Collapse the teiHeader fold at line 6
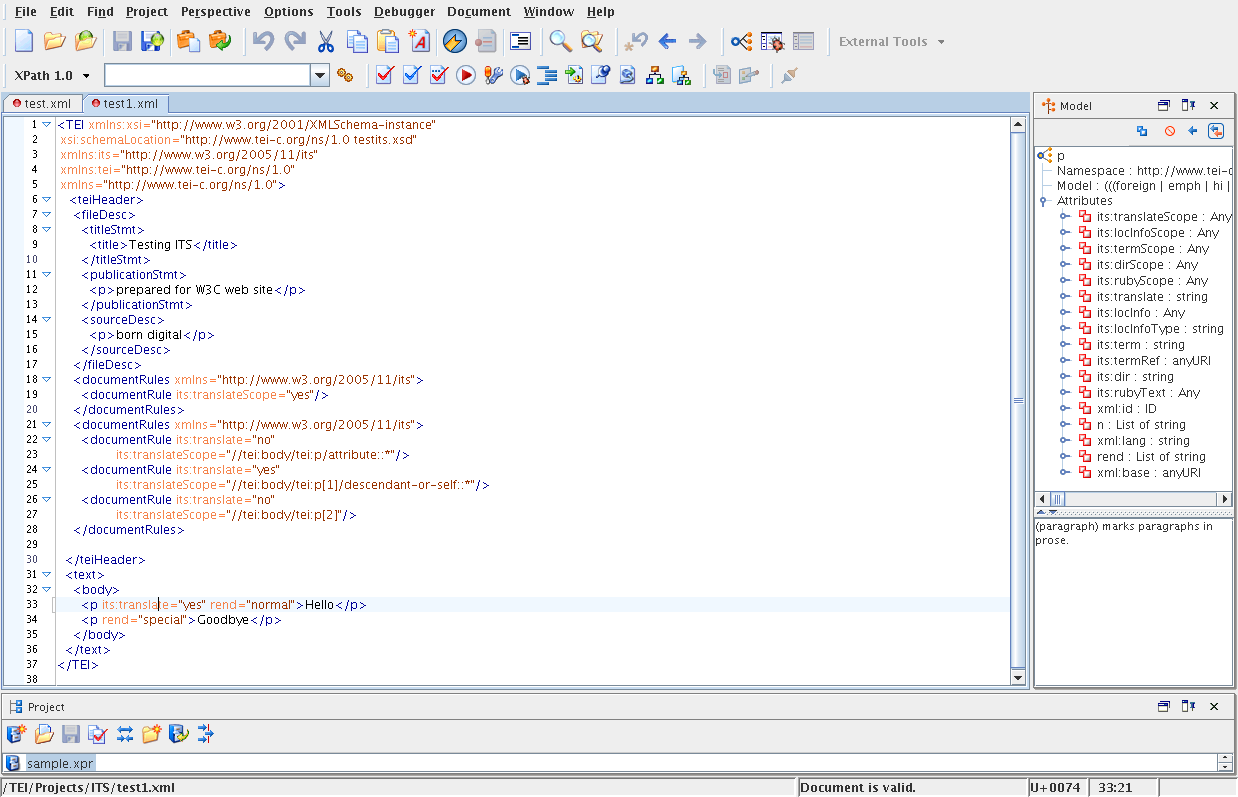The width and height of the screenshot is (1238, 797). pos(46,199)
